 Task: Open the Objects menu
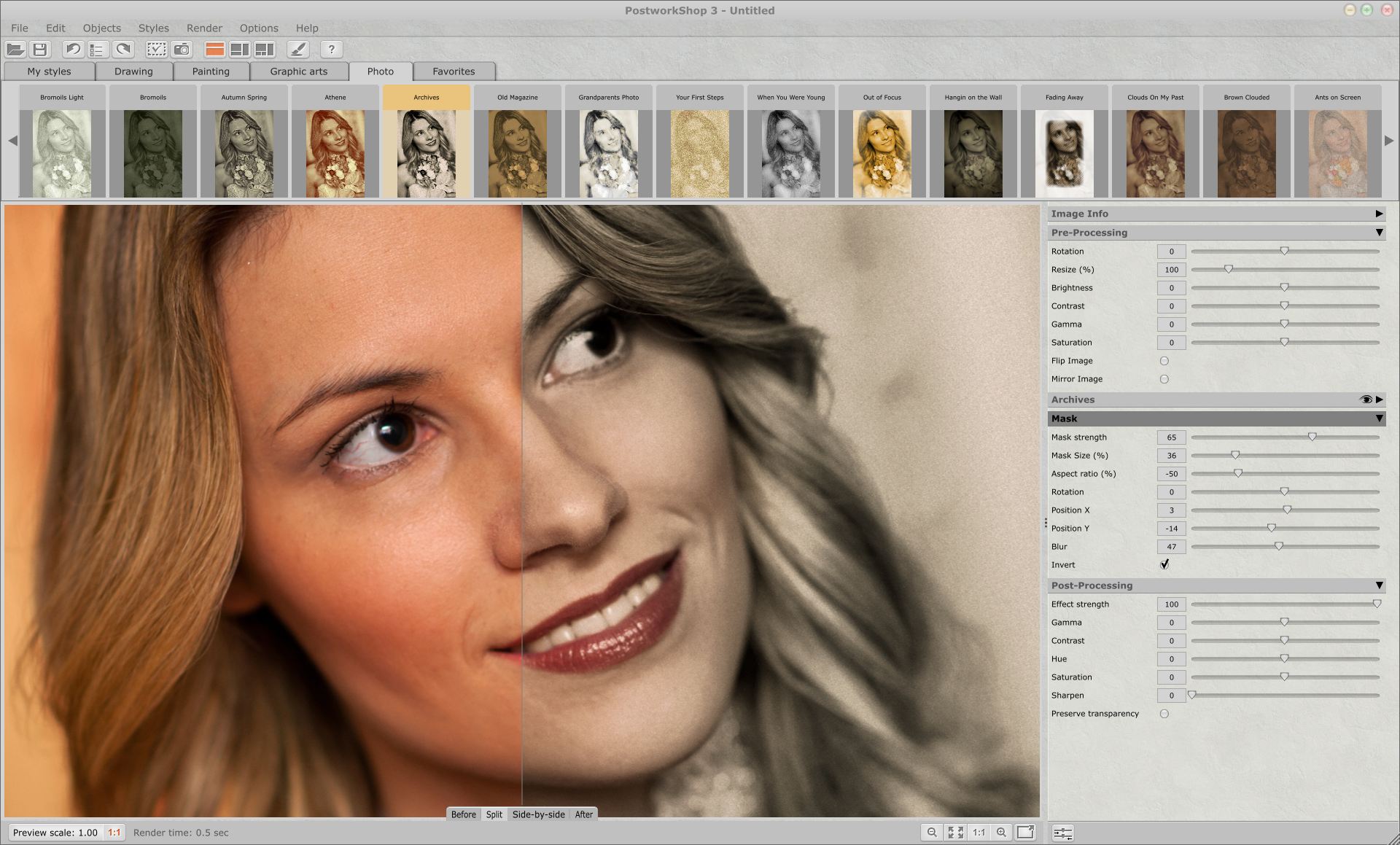(x=103, y=27)
